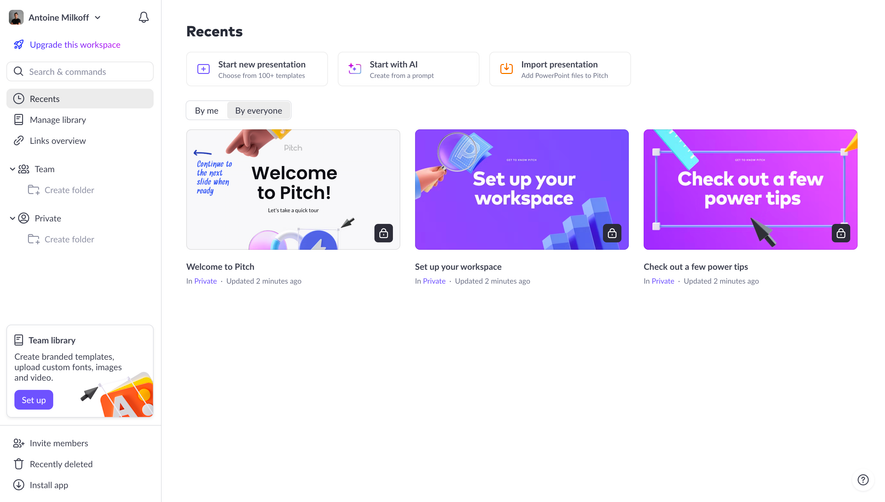Collapse the Private section chevron
The width and height of the screenshot is (885, 502).
(x=12, y=218)
